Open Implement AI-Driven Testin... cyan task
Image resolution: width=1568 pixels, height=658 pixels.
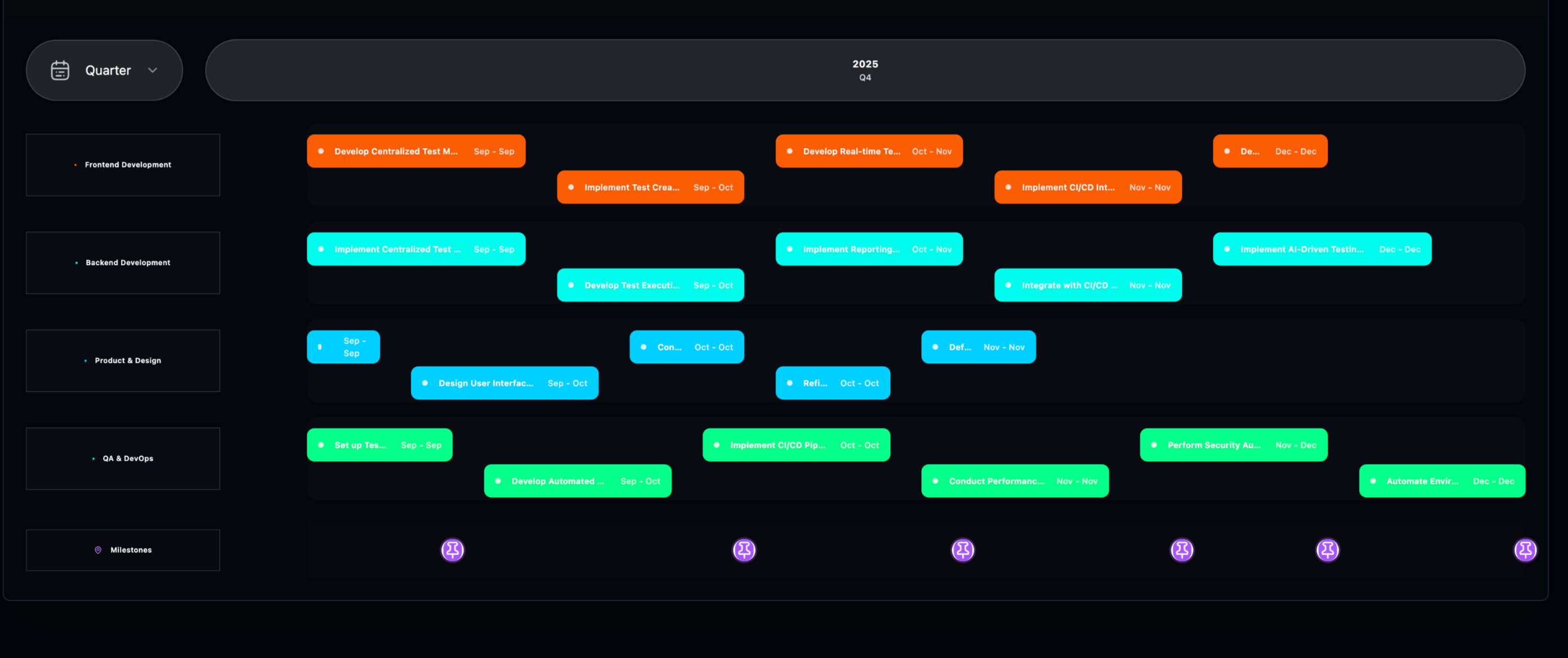point(1321,249)
